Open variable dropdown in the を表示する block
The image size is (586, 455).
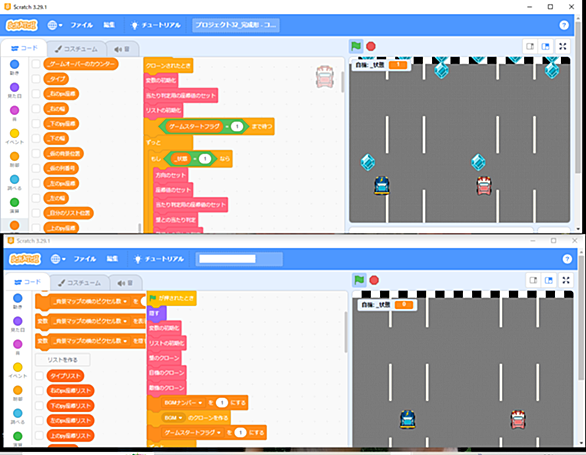click(x=90, y=321)
